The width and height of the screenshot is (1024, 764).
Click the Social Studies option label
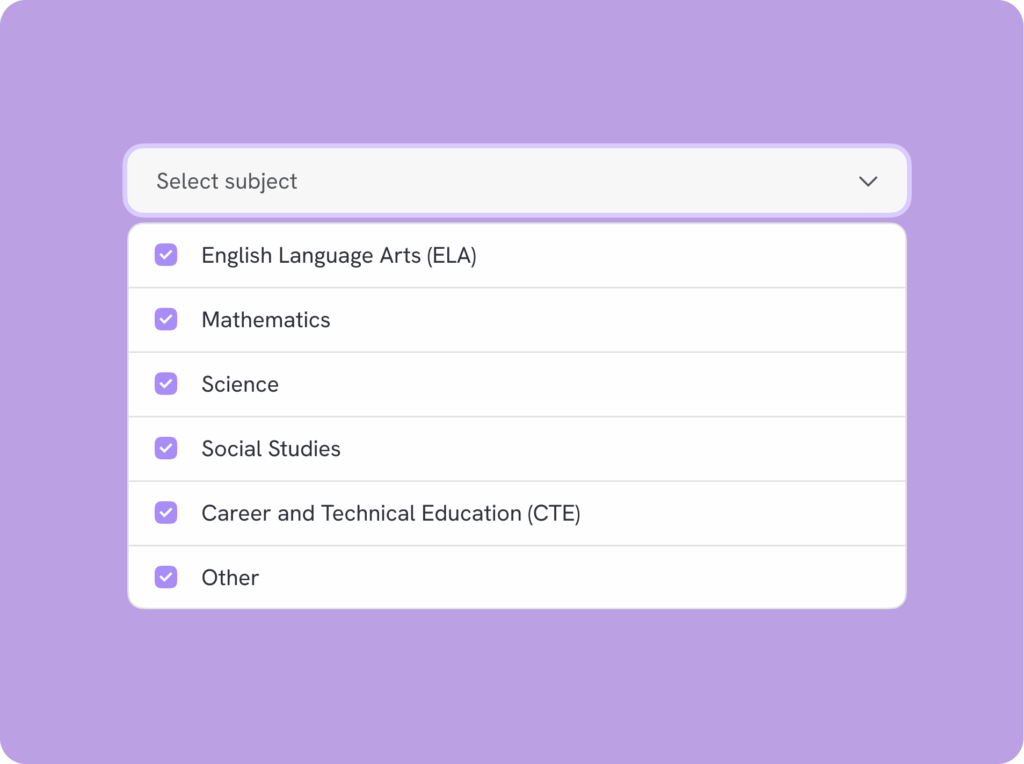[271, 449]
